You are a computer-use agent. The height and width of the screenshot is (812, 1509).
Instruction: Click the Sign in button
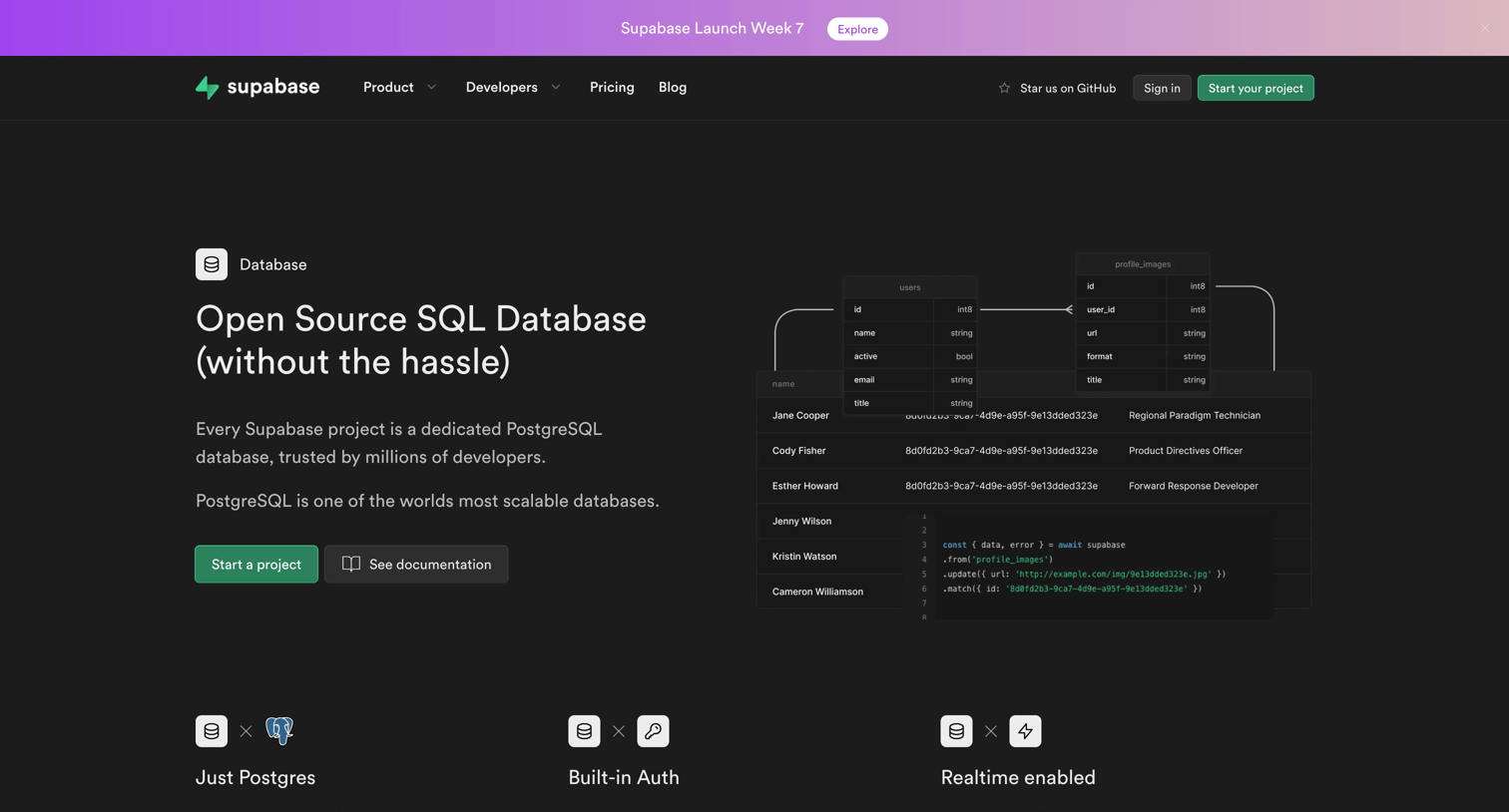click(x=1162, y=88)
